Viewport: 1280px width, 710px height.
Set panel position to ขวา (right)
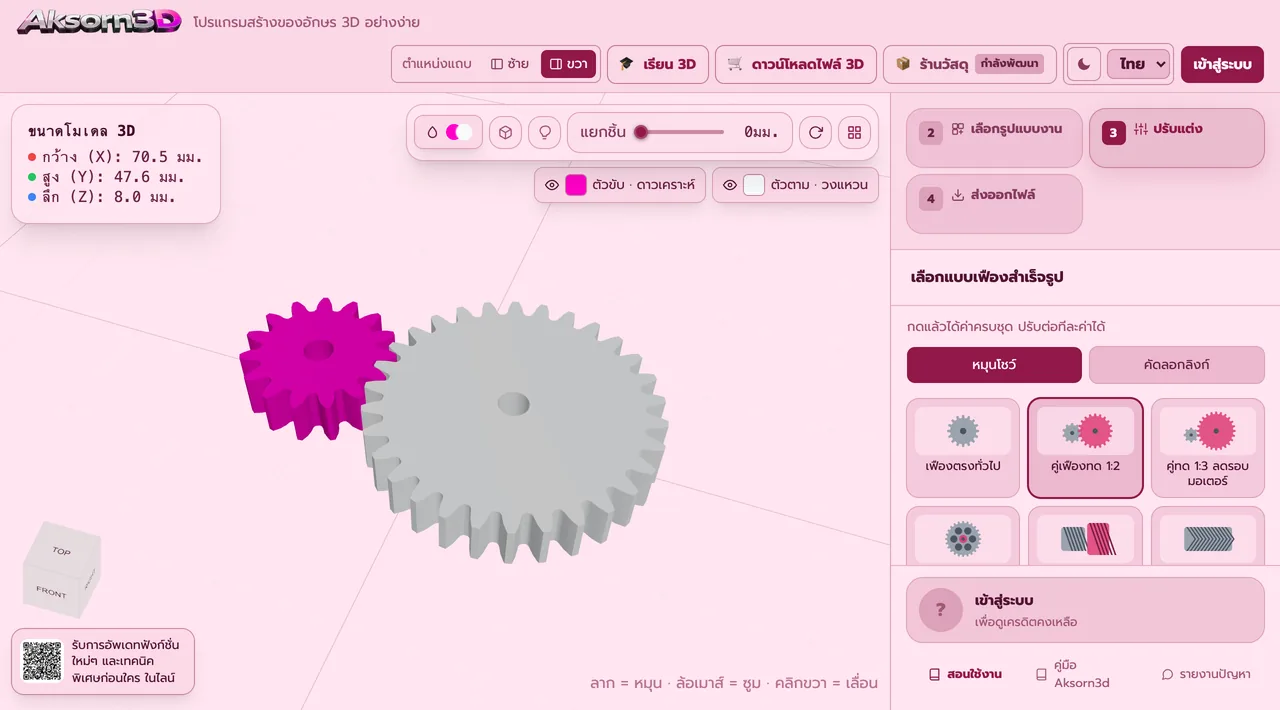tap(568, 64)
